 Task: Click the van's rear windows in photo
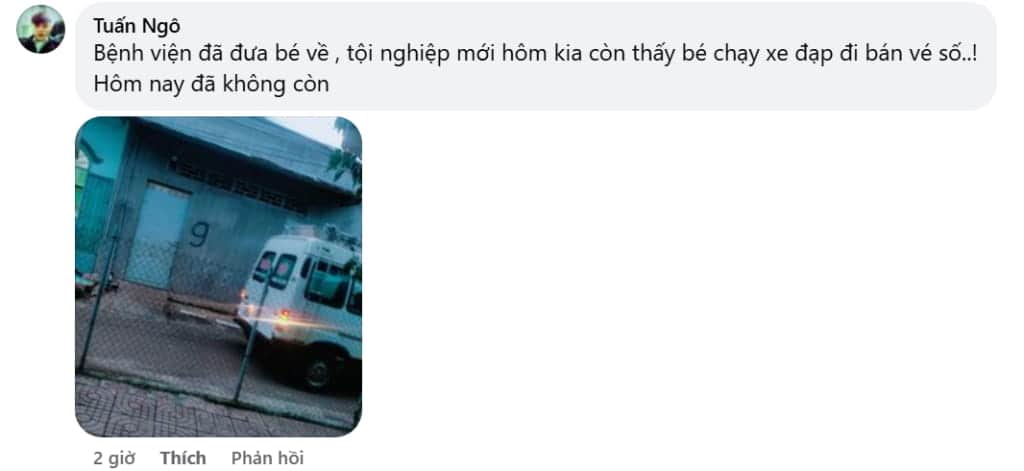[276, 270]
